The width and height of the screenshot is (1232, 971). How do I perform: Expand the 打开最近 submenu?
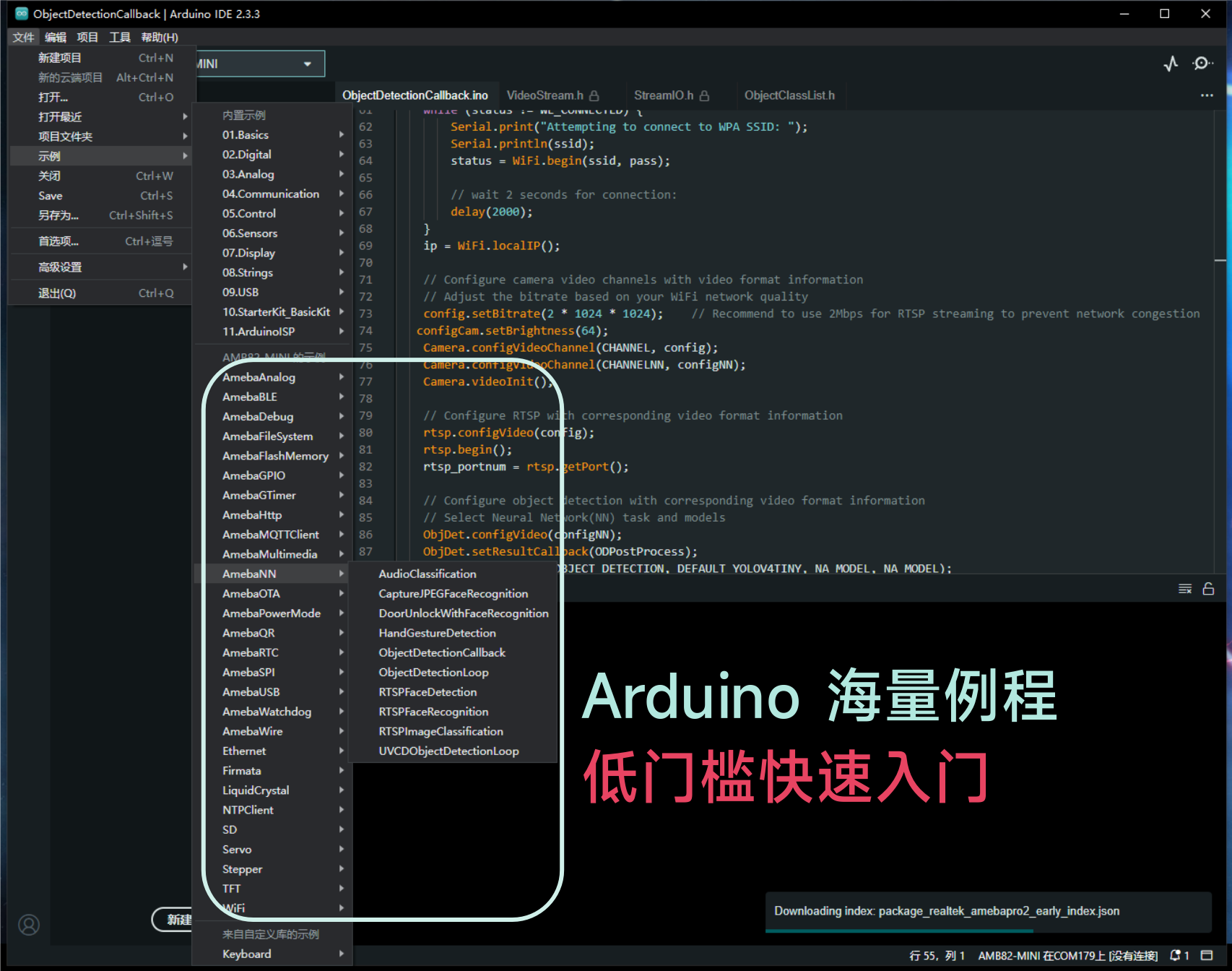[x=101, y=116]
